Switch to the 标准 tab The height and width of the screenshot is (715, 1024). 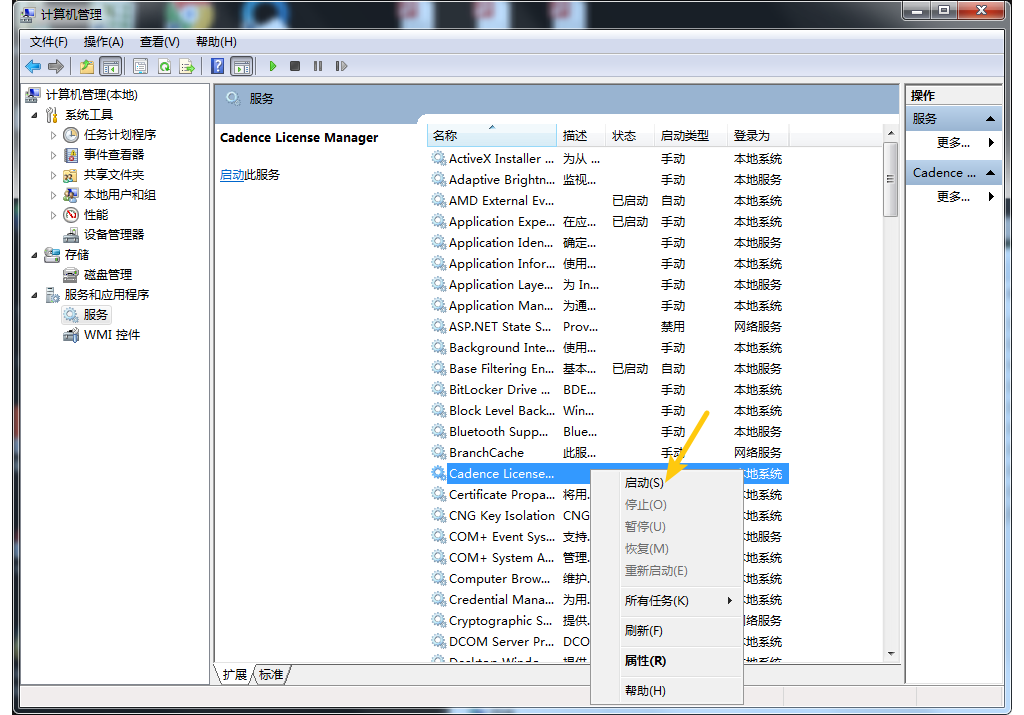[271, 675]
